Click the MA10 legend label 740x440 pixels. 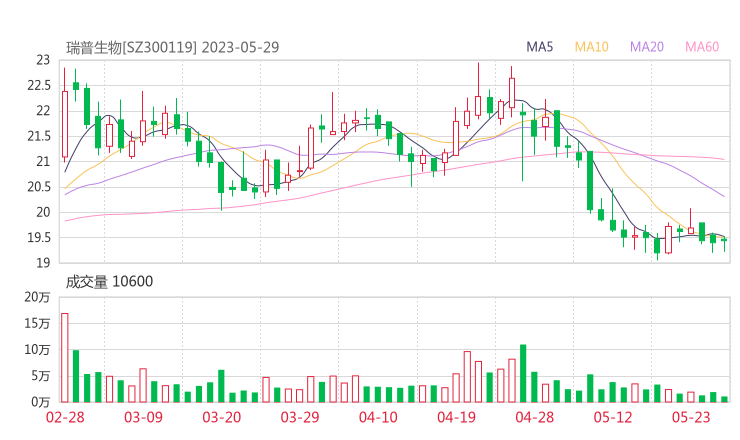click(591, 47)
